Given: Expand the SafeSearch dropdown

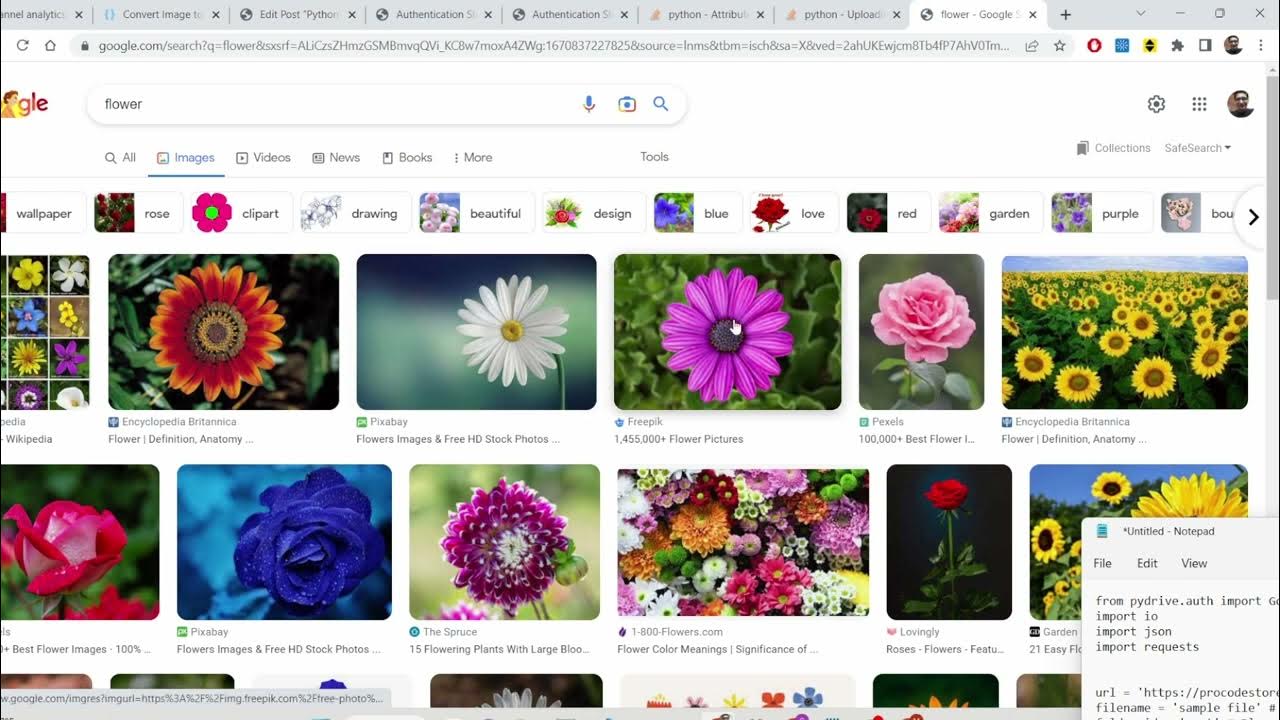Looking at the screenshot, I should (x=1197, y=148).
